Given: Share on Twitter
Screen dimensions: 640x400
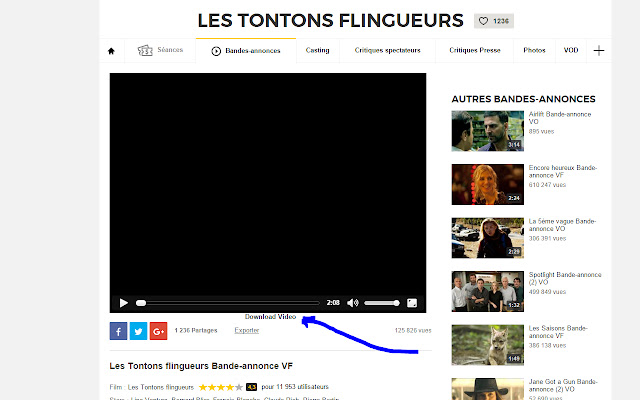Looking at the screenshot, I should click(x=138, y=331).
